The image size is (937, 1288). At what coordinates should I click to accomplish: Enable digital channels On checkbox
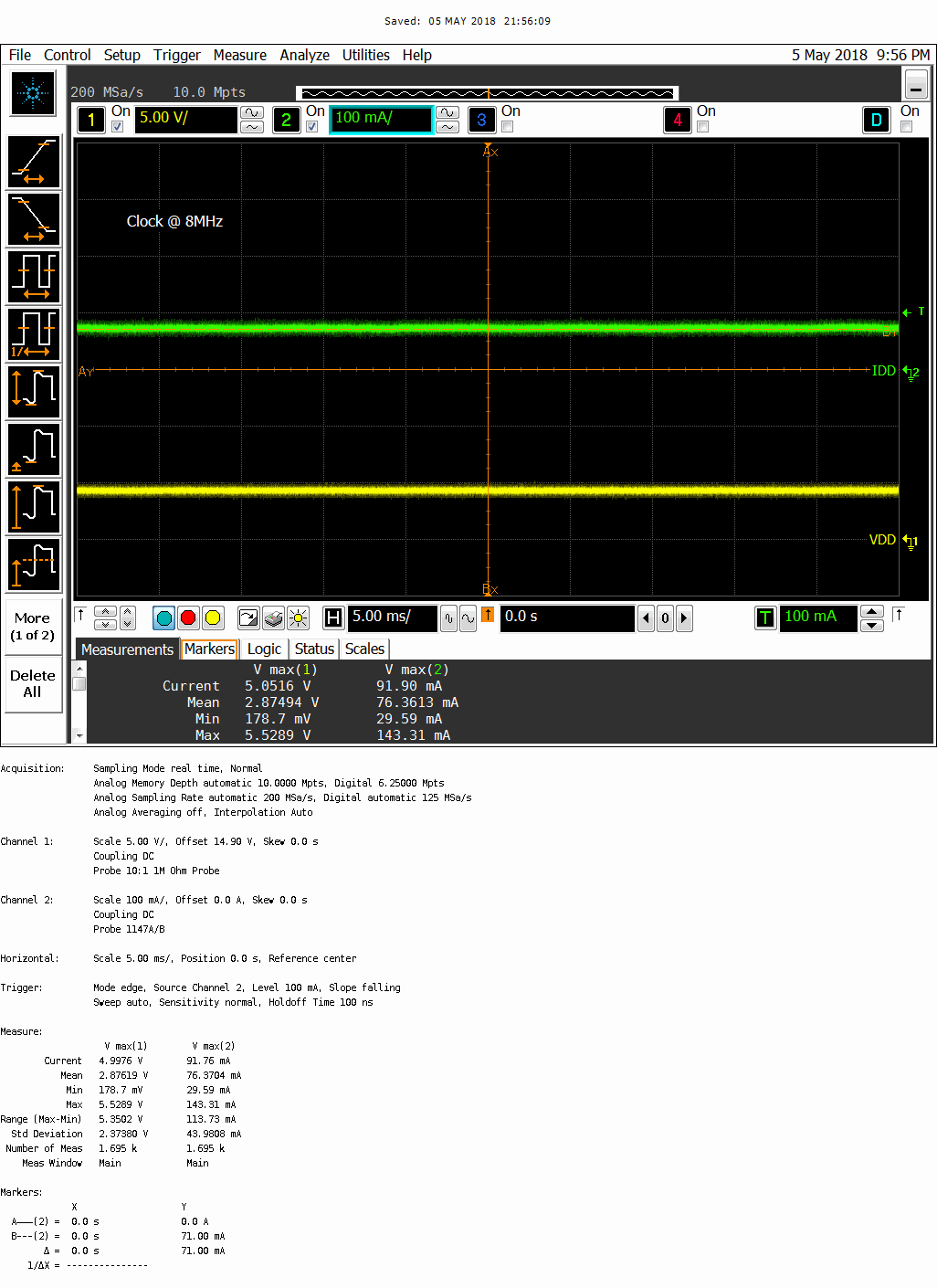point(906,127)
